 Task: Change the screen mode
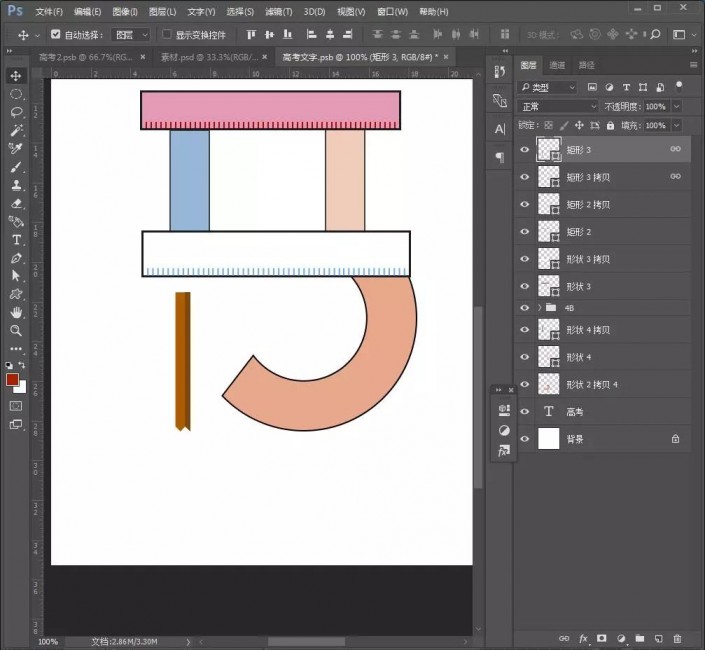coord(16,424)
